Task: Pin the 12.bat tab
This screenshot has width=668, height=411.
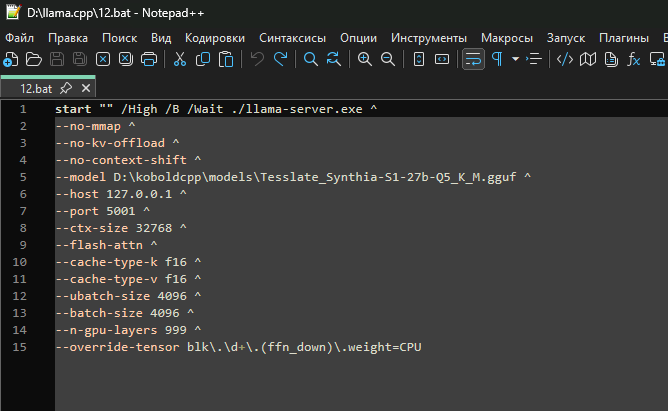Action: click(66, 88)
